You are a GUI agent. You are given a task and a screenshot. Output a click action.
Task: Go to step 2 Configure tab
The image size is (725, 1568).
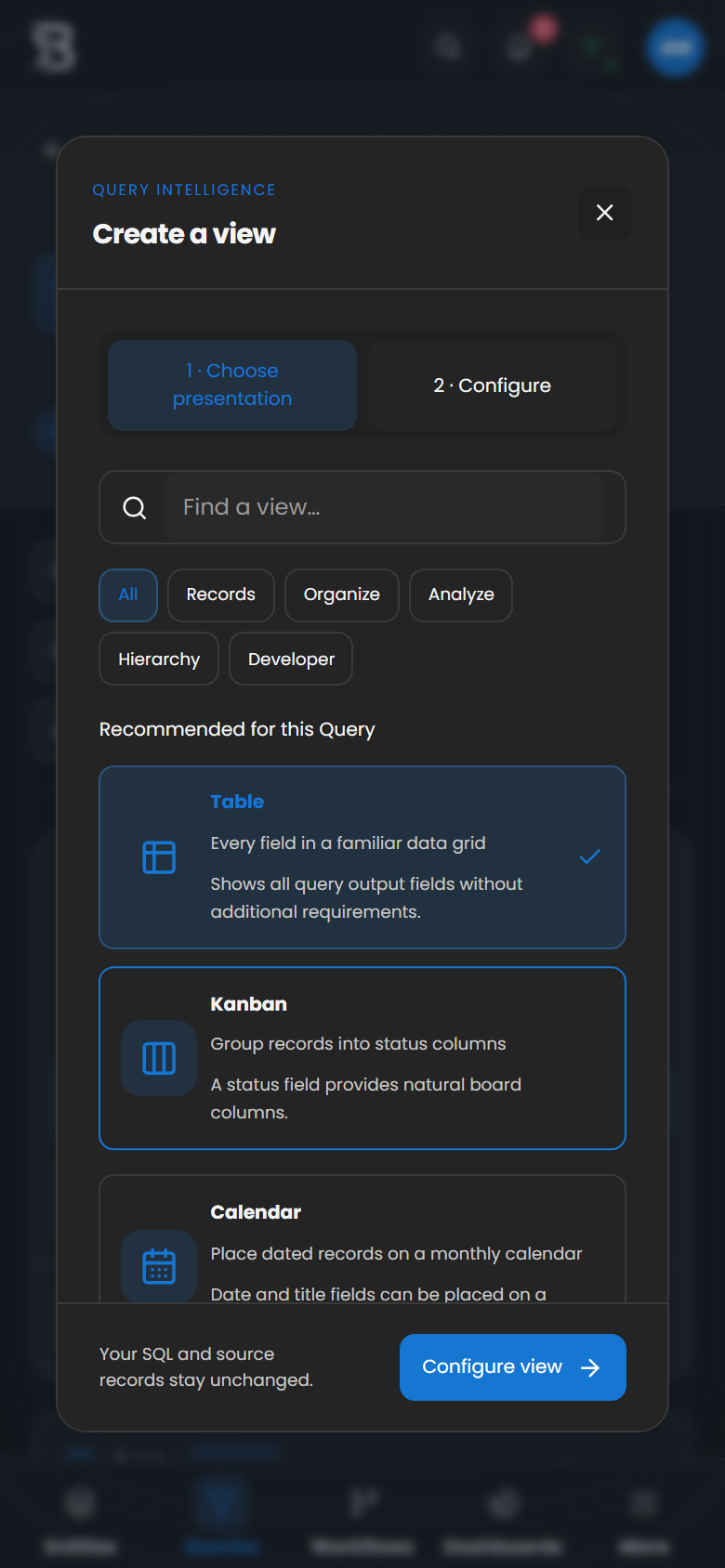coord(492,385)
